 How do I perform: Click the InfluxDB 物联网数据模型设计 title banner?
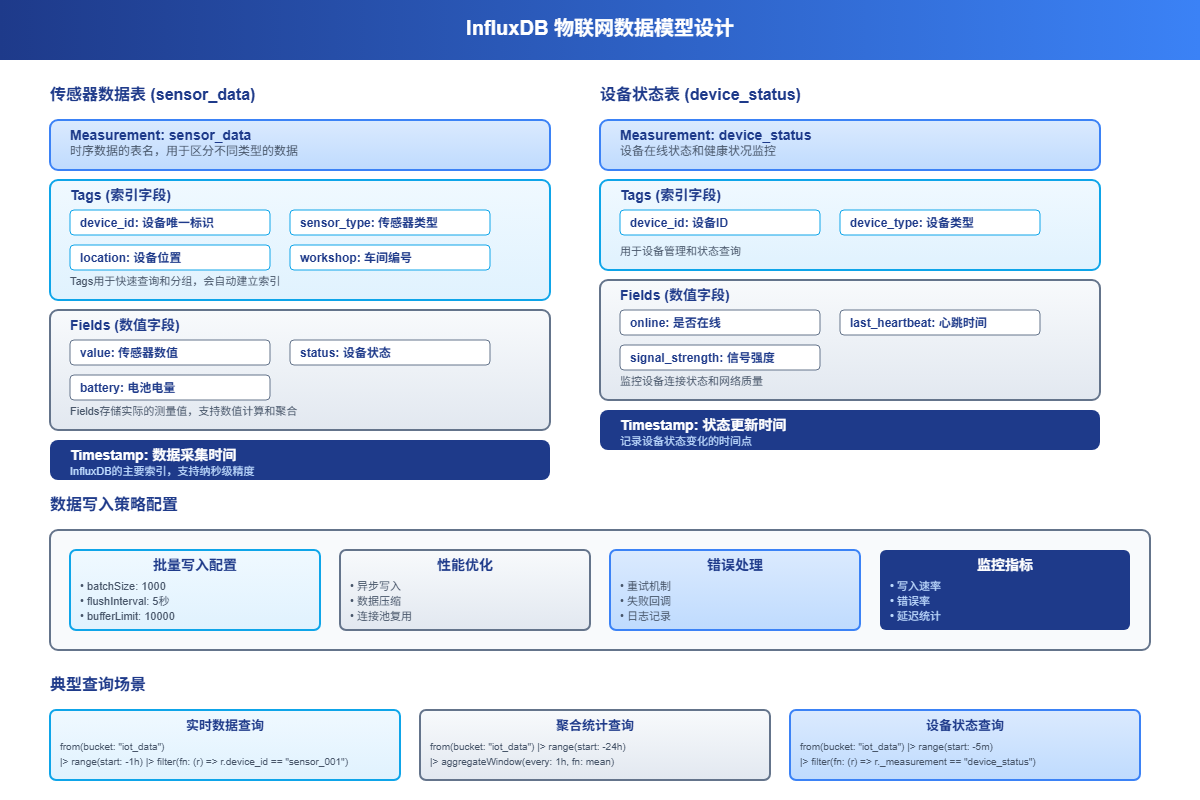(600, 29)
